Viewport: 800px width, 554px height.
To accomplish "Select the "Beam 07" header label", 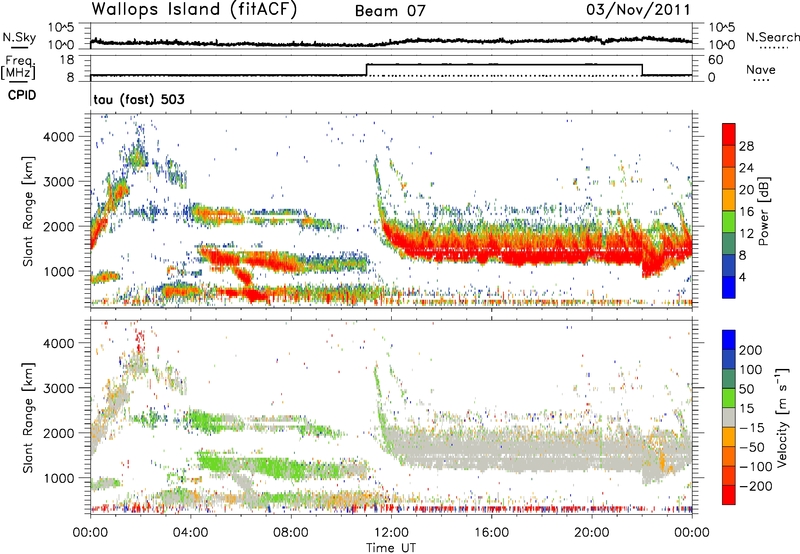I will coord(390,11).
